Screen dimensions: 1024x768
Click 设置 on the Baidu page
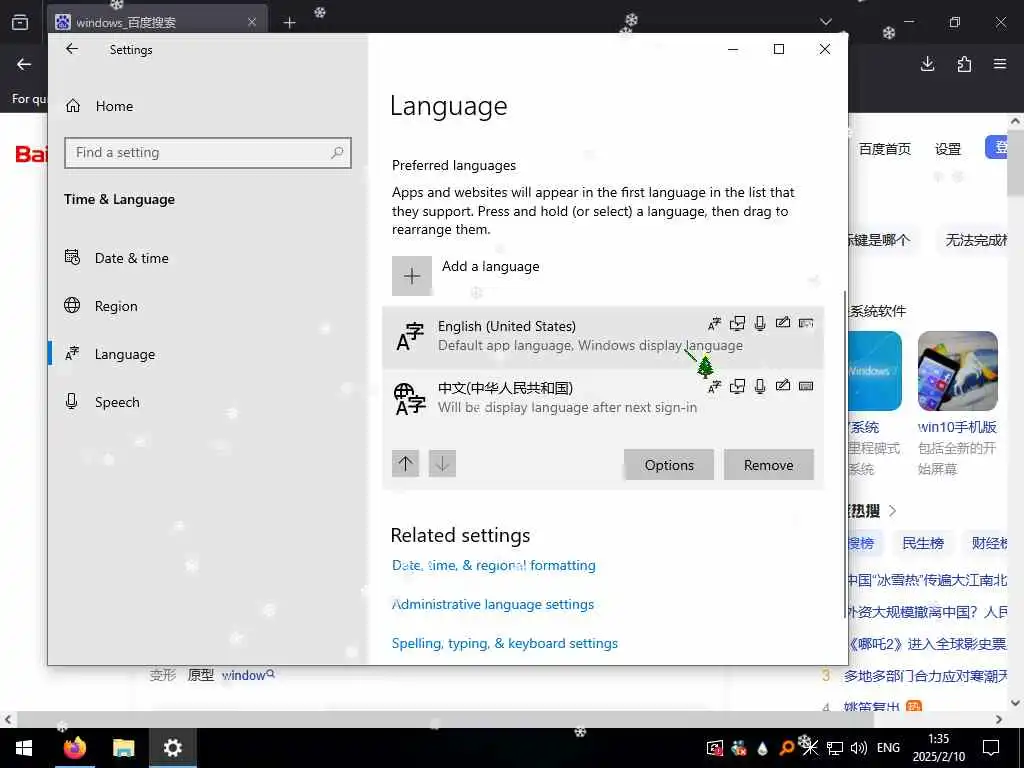(948, 149)
